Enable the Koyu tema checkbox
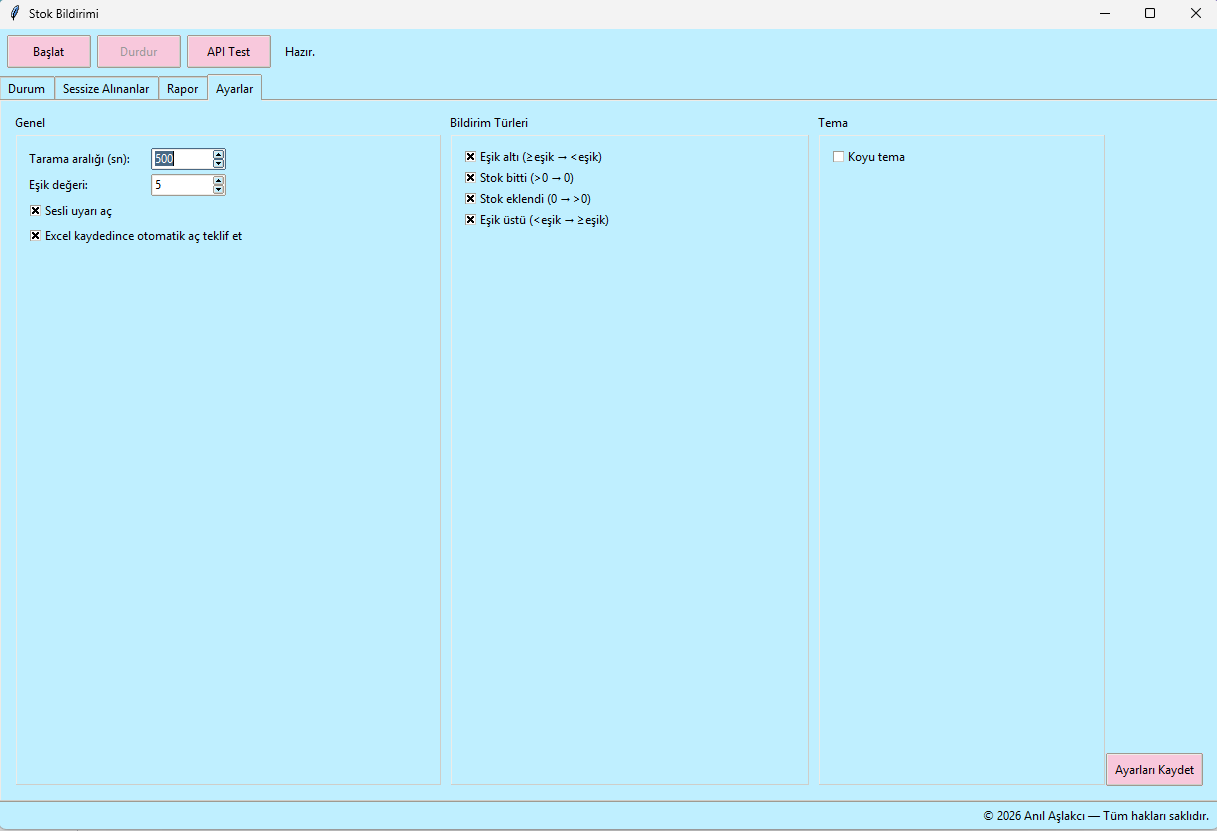The height and width of the screenshot is (831, 1217). pos(838,157)
